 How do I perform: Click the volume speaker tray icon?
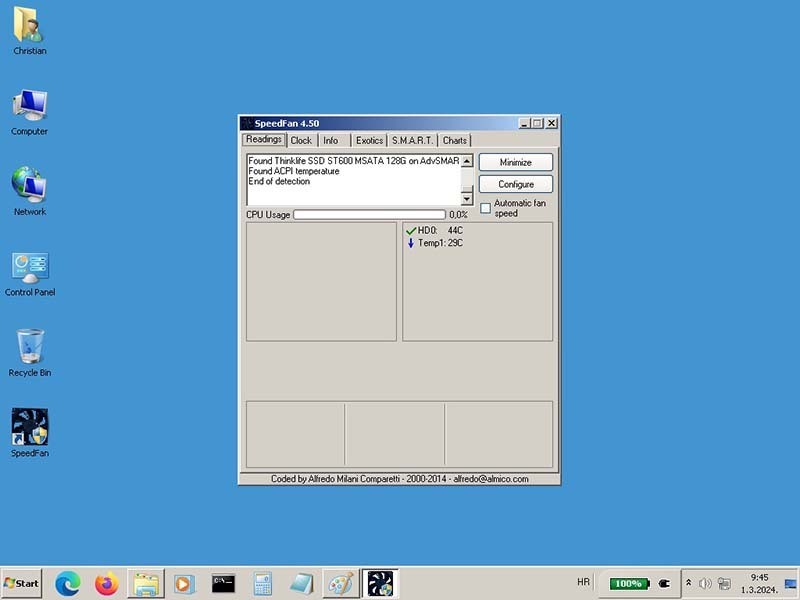(705, 583)
